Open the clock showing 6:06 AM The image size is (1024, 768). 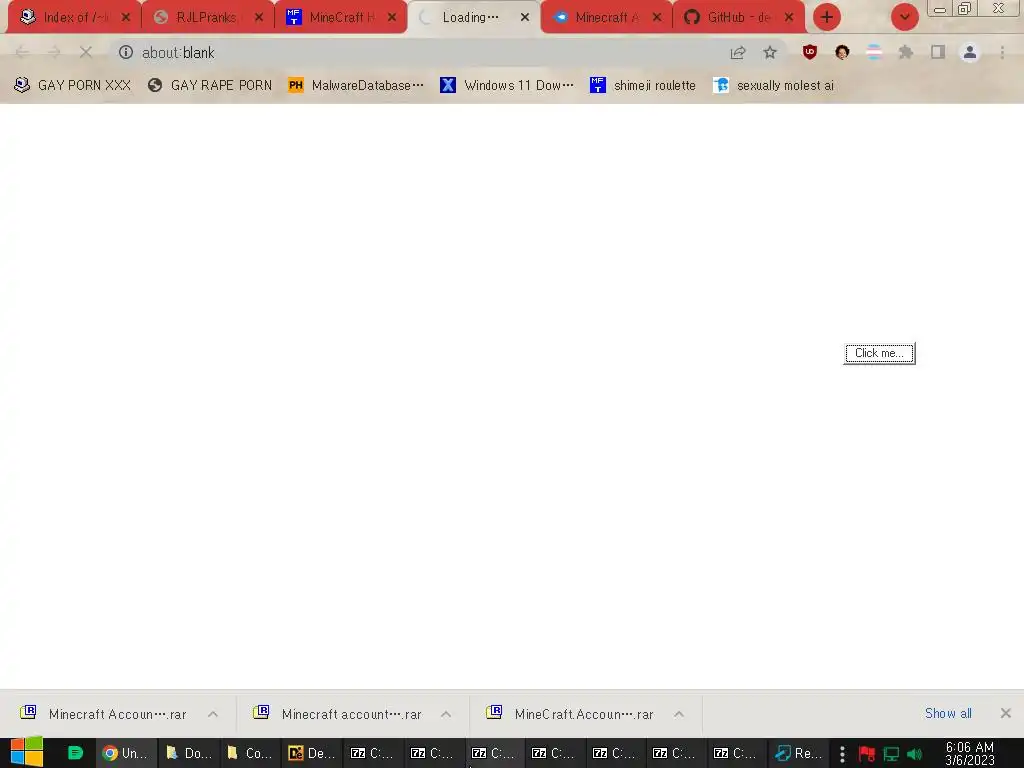click(x=970, y=753)
